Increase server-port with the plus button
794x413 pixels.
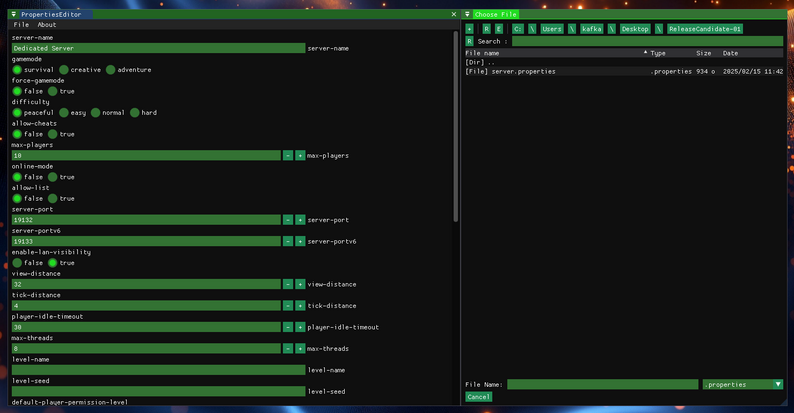click(x=300, y=220)
